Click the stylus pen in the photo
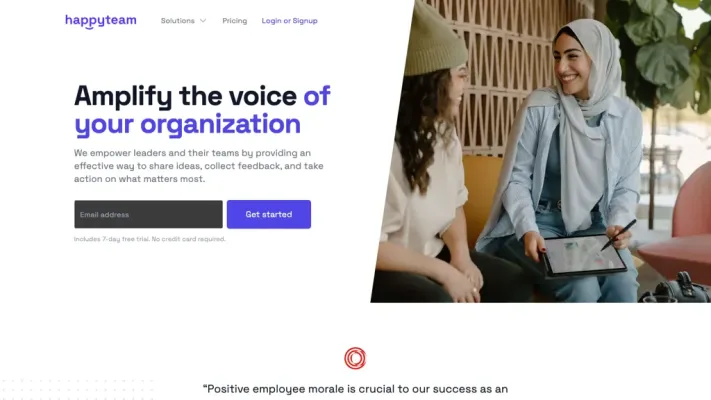 pyautogui.click(x=618, y=234)
